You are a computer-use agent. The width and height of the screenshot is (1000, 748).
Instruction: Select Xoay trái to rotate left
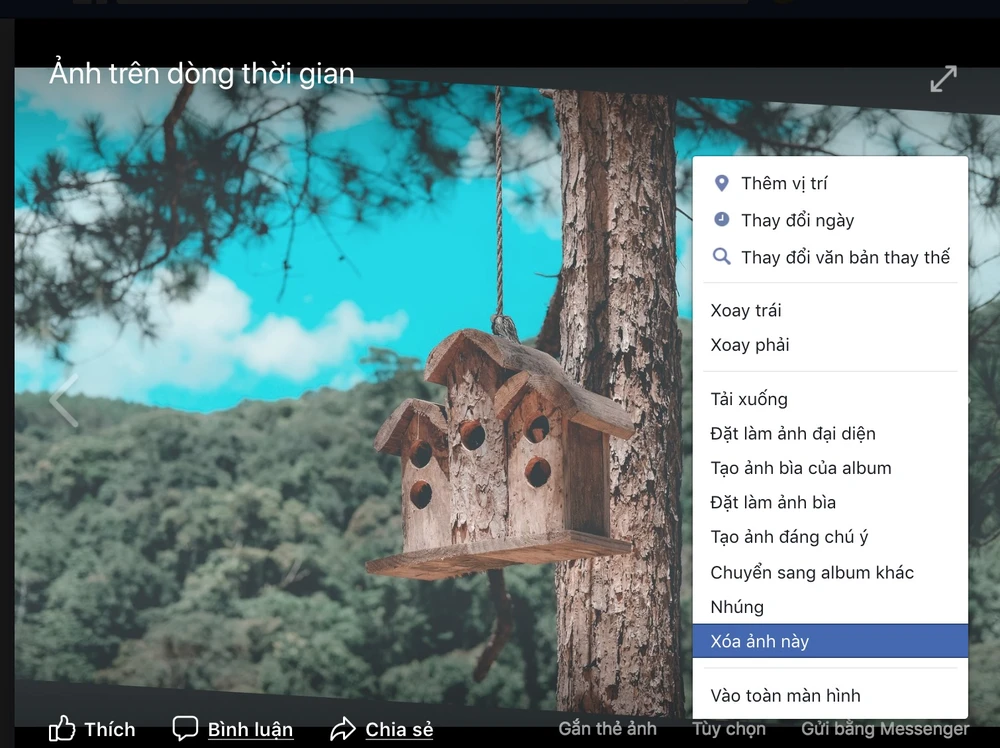[746, 310]
